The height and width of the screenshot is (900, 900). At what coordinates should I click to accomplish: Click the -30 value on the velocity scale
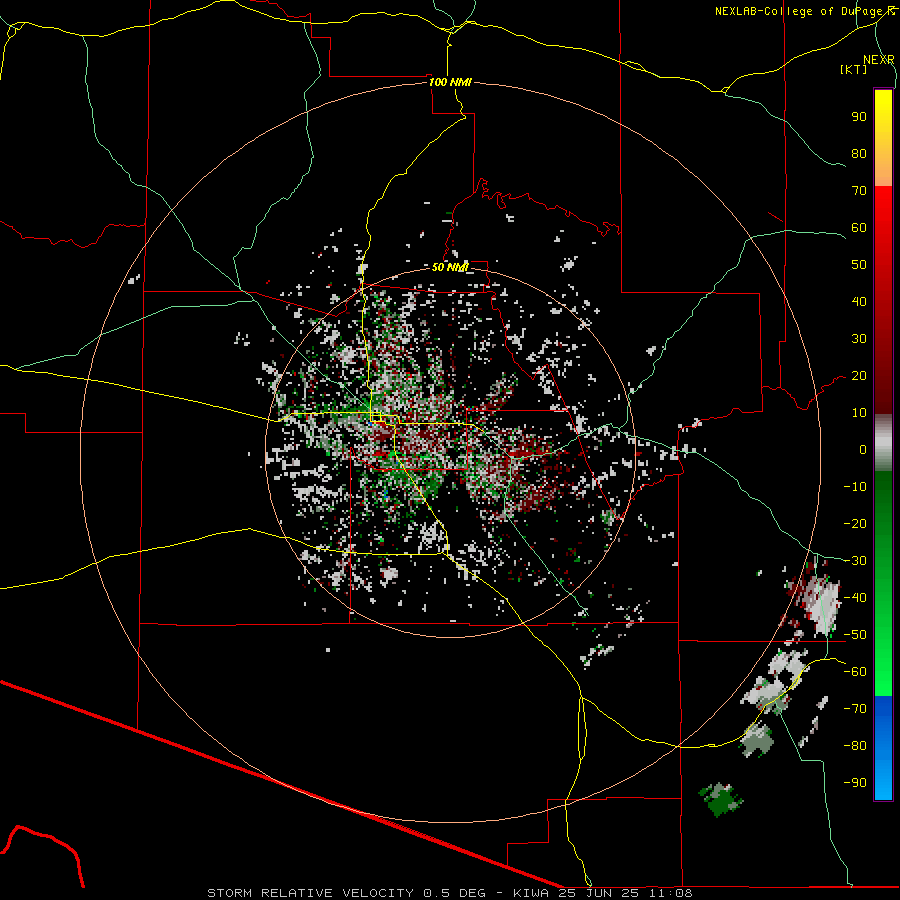click(x=855, y=561)
